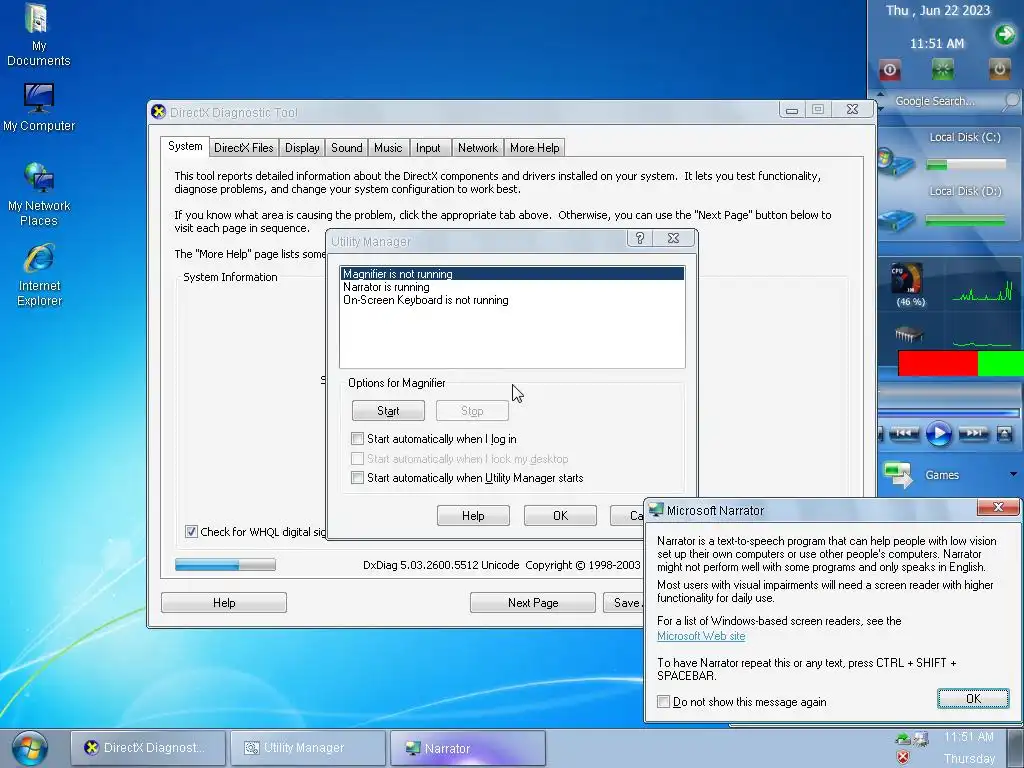Launch Internet Explorer desktop icon
This screenshot has width=1024, height=768.
(39, 274)
